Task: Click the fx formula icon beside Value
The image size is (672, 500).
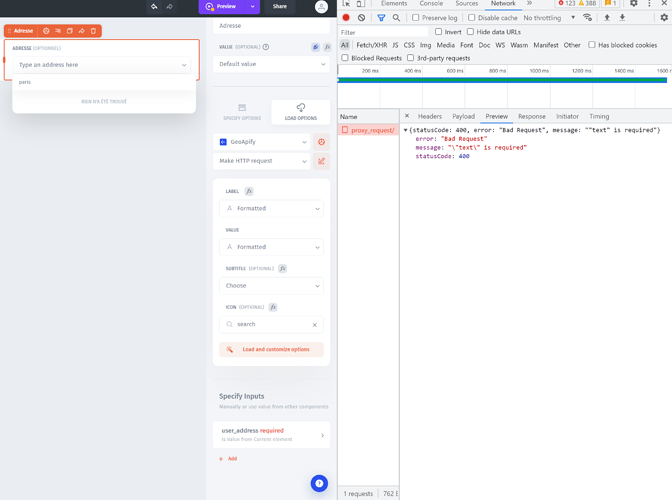Action: 327,47
